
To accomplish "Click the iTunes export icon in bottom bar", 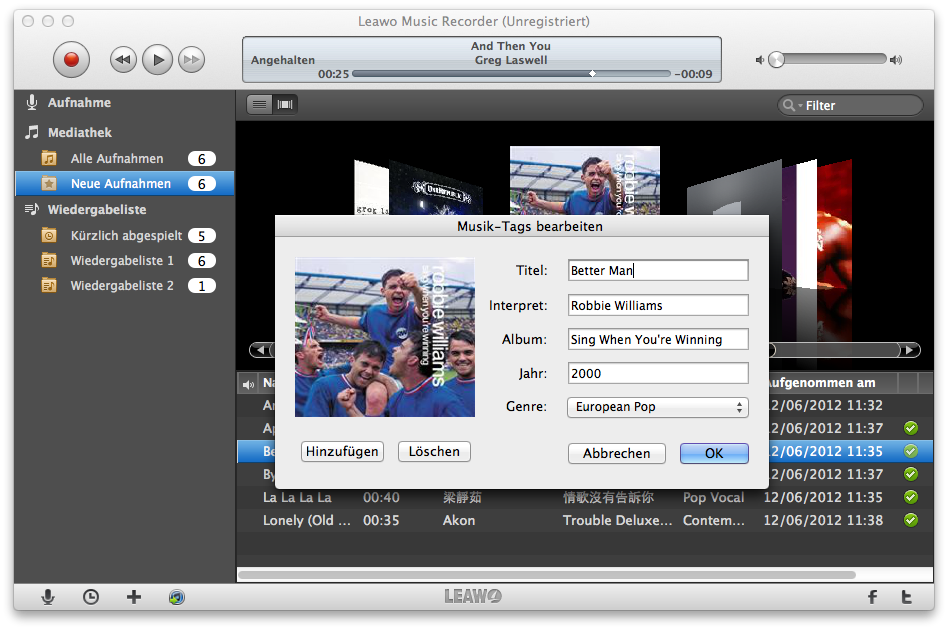I will pyautogui.click(x=177, y=597).
